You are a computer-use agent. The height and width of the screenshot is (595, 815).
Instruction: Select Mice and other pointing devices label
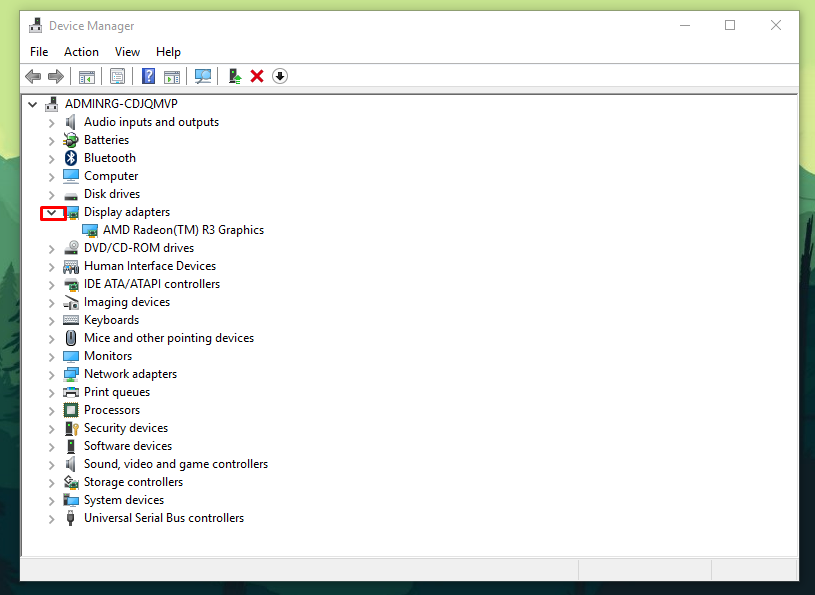(x=169, y=338)
